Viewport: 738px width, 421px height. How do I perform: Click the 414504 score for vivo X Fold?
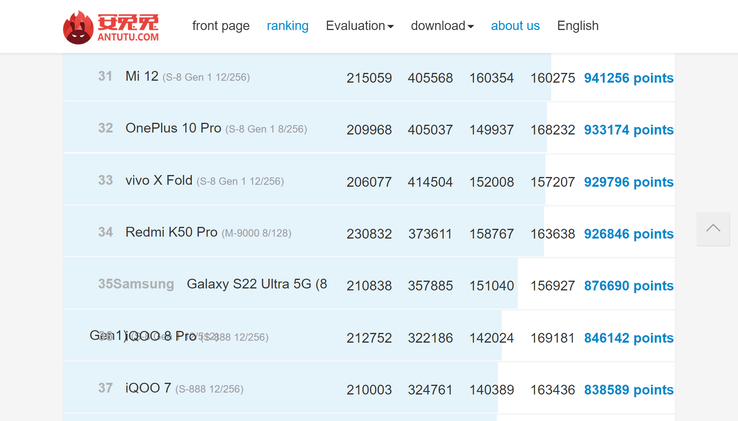tap(430, 182)
